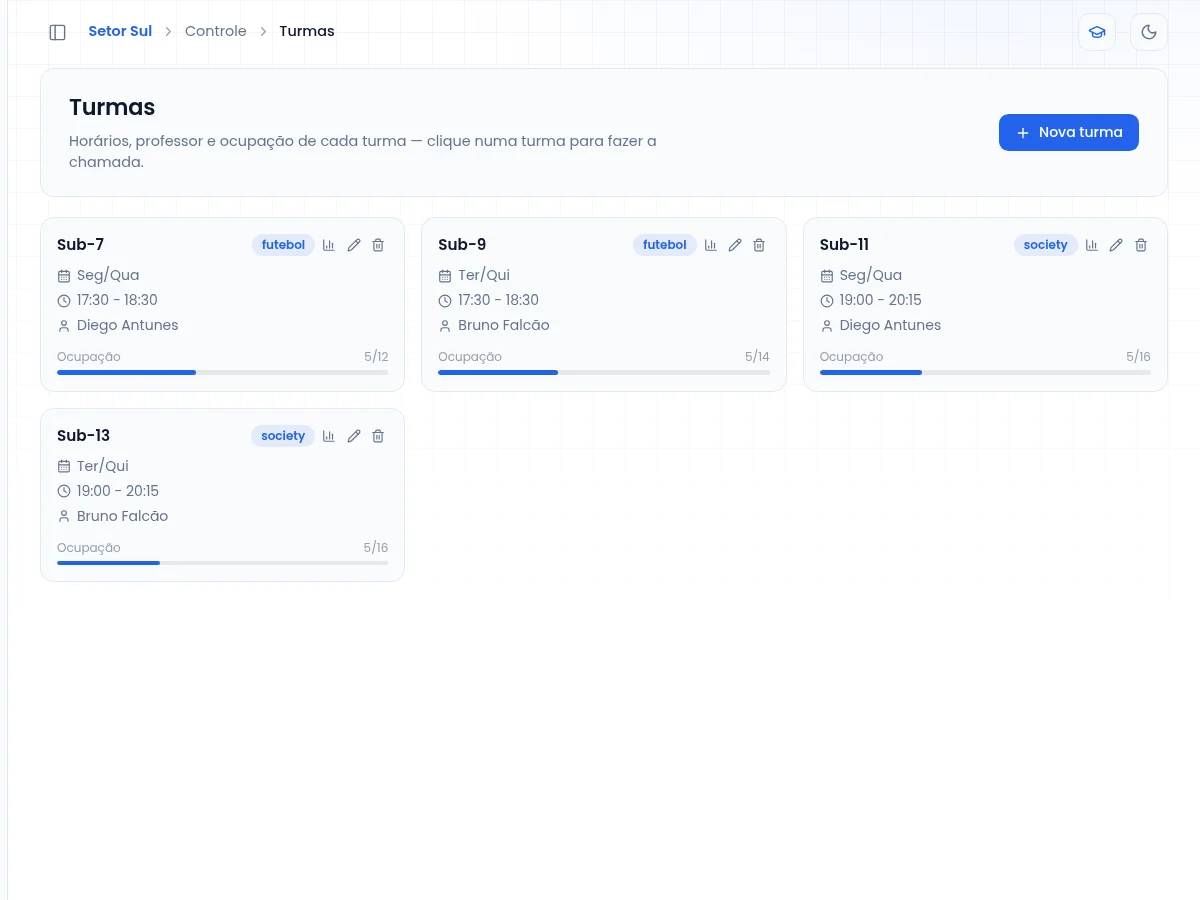Click the futebol tag on Sub-9
The height and width of the screenshot is (900, 1200).
click(665, 245)
